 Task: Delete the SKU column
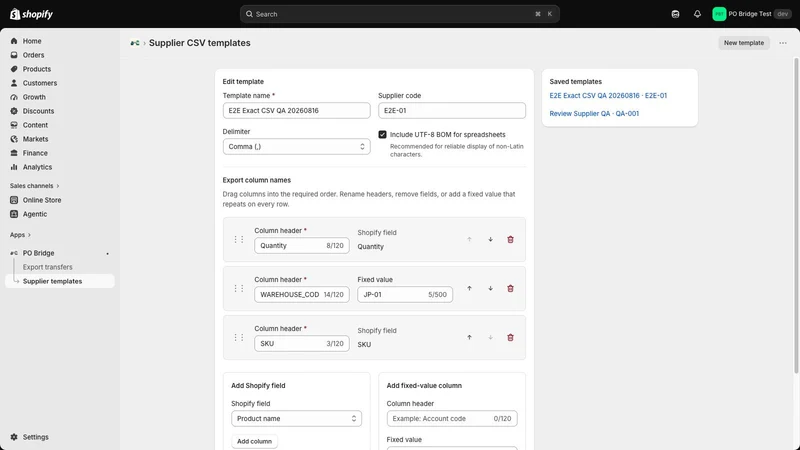tap(510, 337)
